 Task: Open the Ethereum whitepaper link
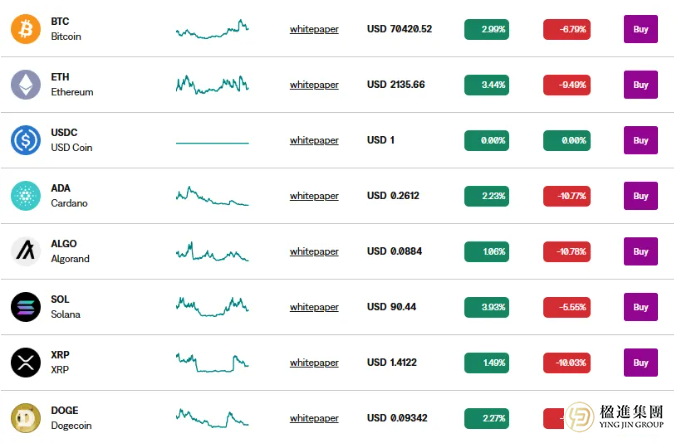coord(314,85)
